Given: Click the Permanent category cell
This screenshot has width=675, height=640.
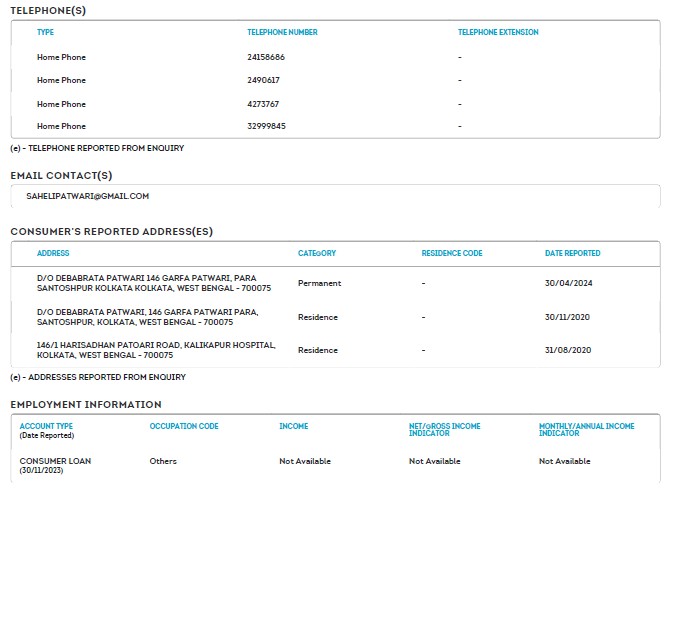Looking at the screenshot, I should point(319,283).
